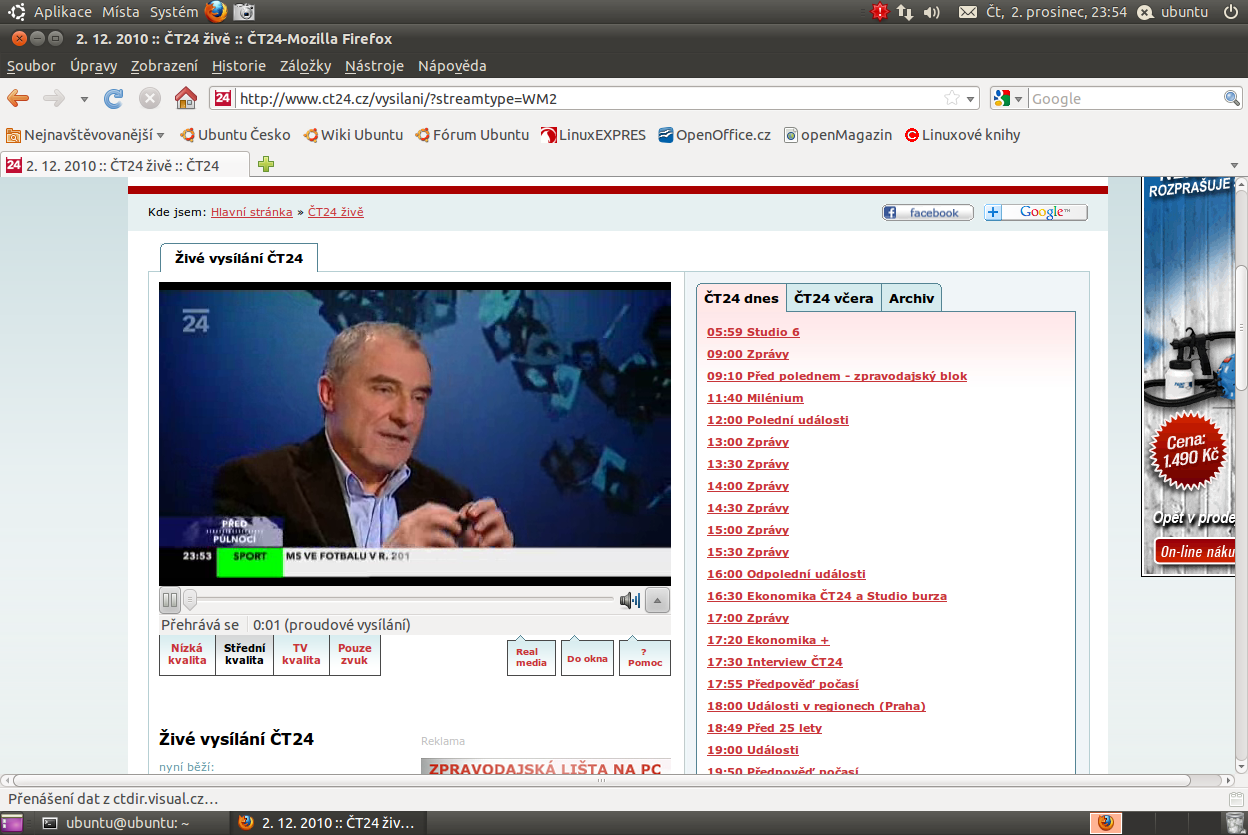Click the Firefox launcher in the top panel
The image size is (1248, 835).
coord(216,12)
